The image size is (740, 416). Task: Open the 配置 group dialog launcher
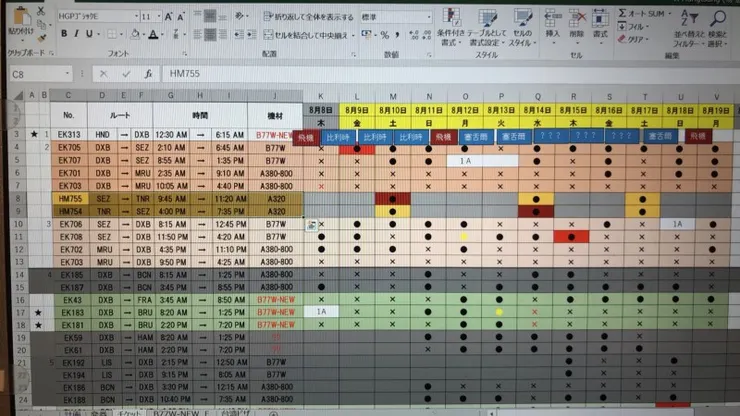tap(353, 55)
